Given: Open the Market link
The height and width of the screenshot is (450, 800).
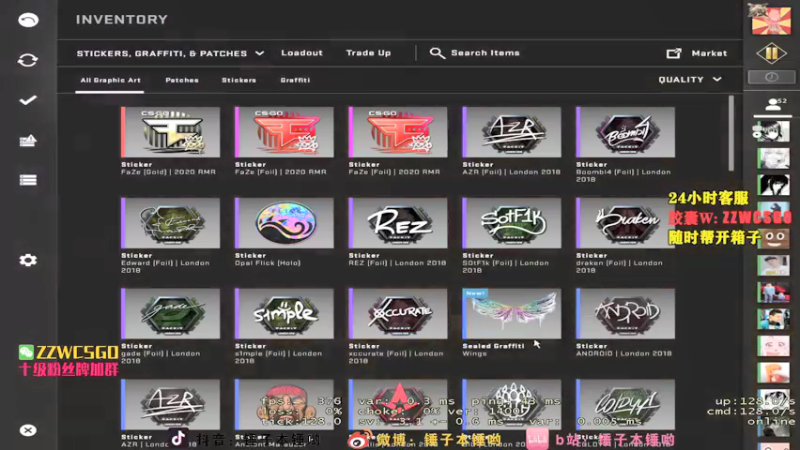Looking at the screenshot, I should click(709, 53).
